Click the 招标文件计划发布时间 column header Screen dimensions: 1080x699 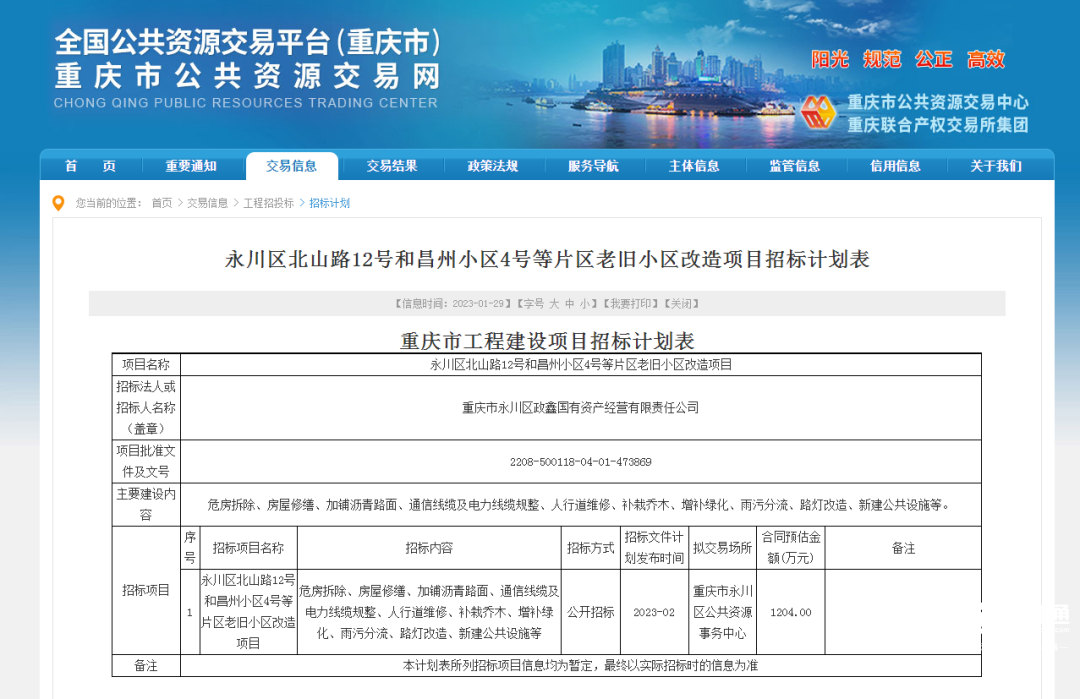(x=654, y=548)
